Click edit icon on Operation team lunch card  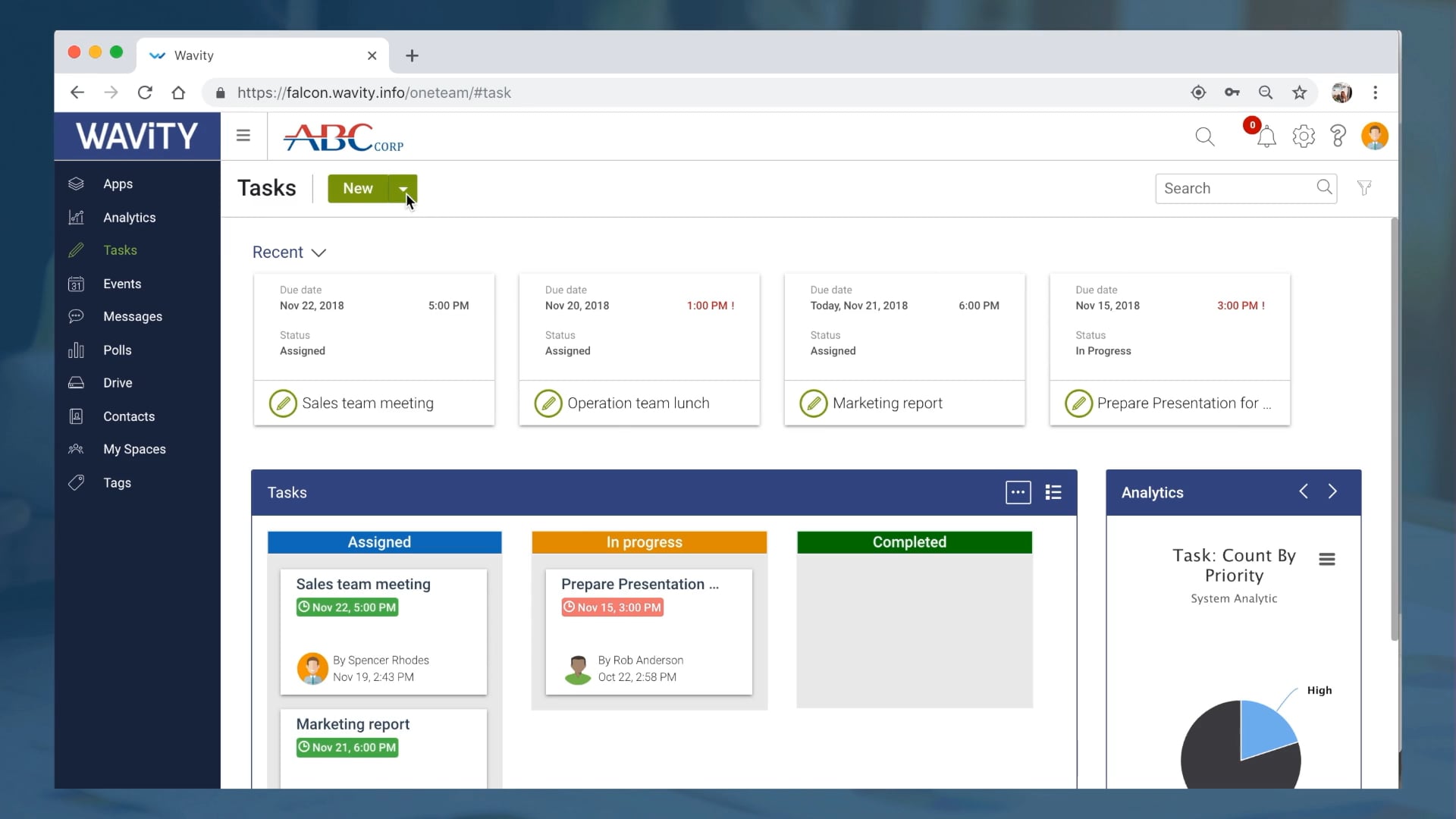click(548, 403)
